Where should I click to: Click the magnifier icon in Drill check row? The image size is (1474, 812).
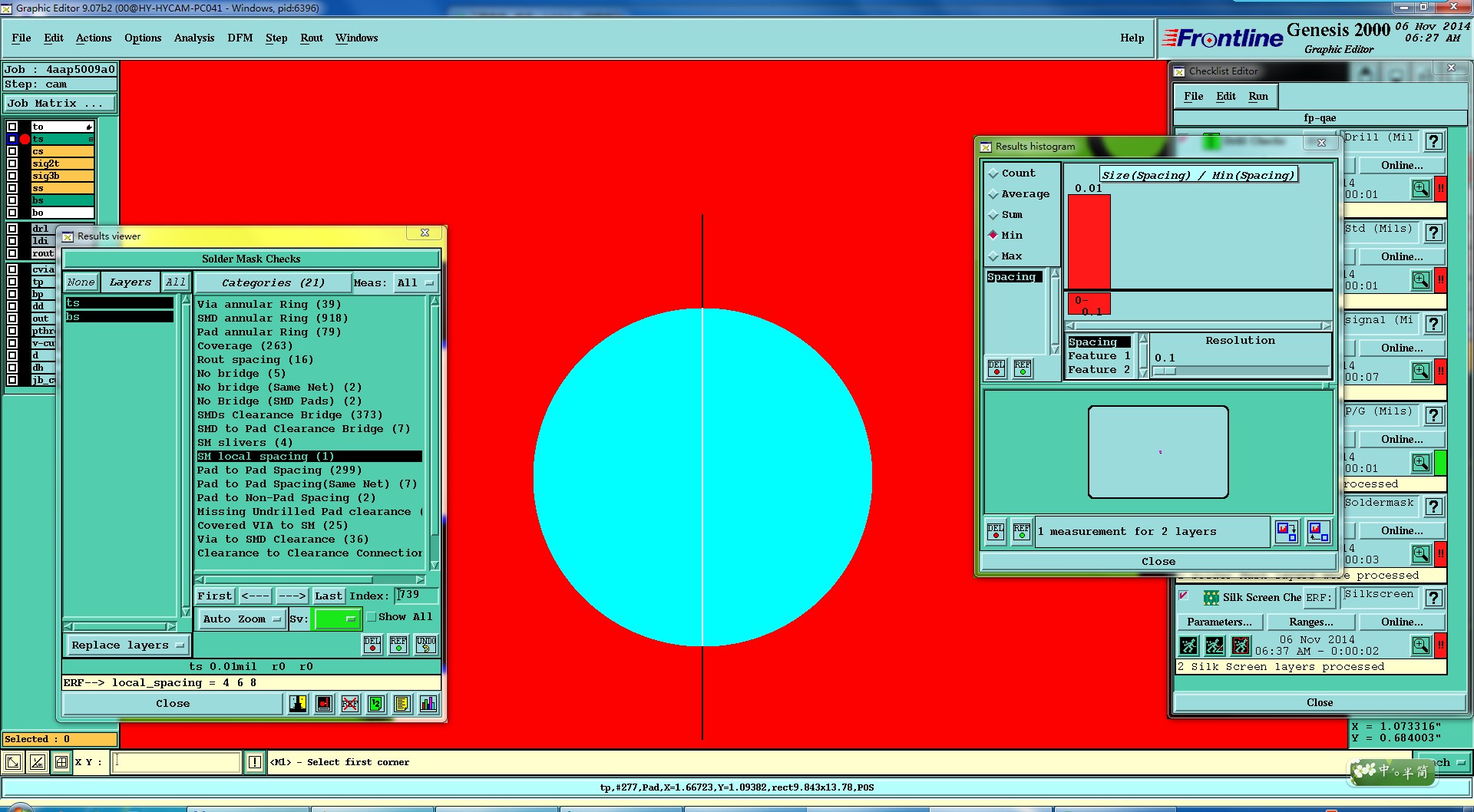(1421, 188)
